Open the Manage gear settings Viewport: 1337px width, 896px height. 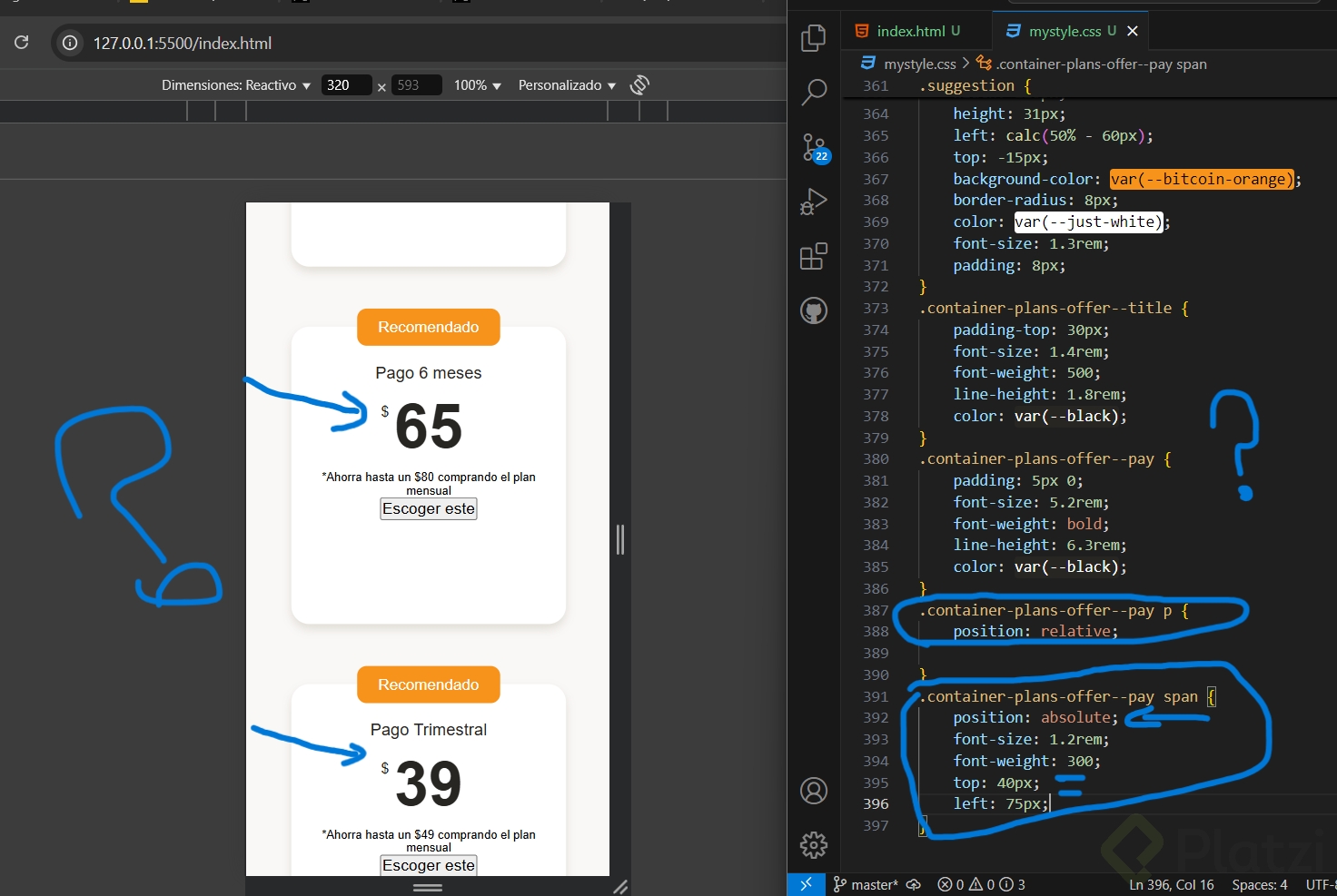[814, 845]
